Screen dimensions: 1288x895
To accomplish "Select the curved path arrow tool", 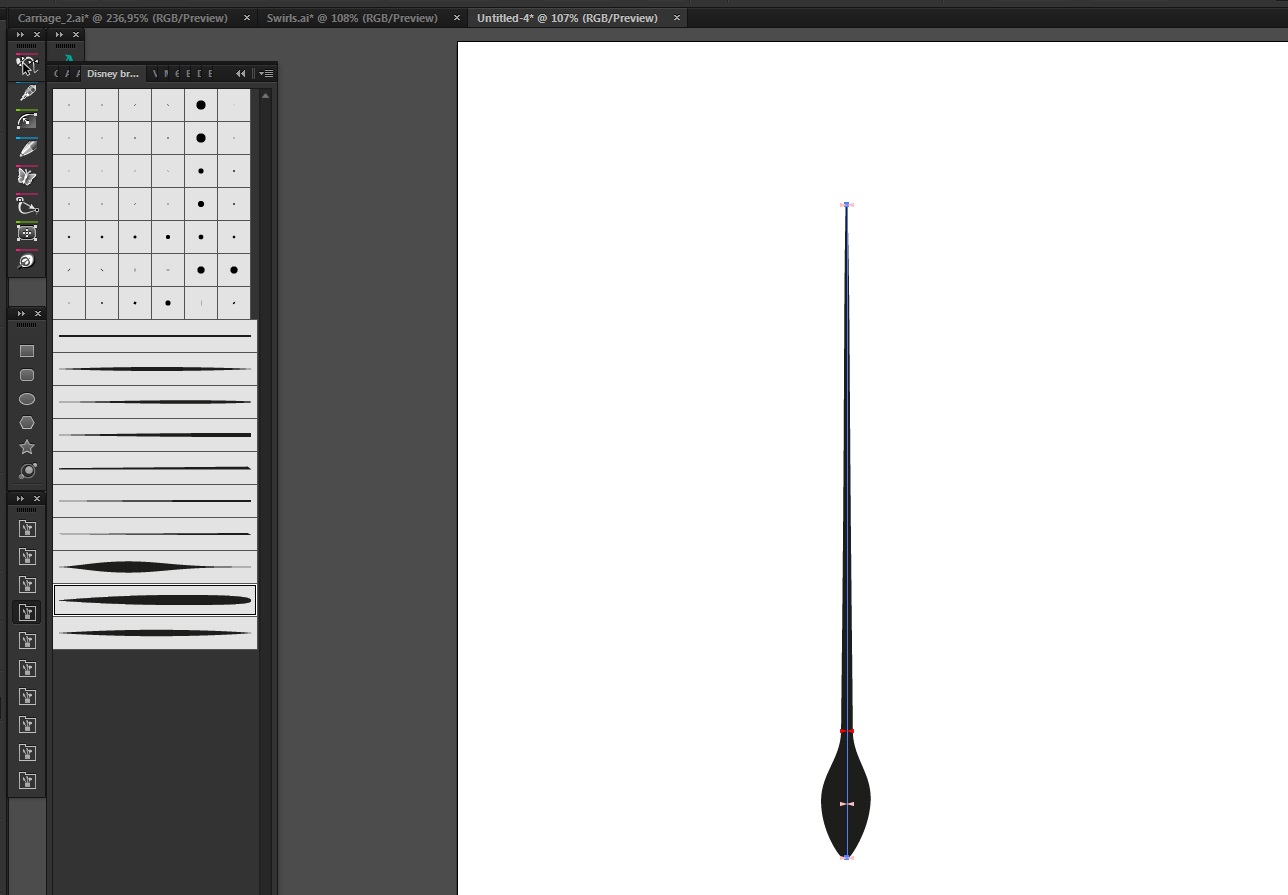I will click(27, 205).
